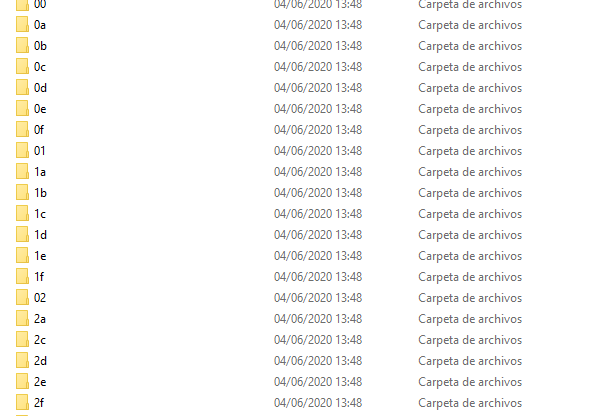615x416 pixels.
Task: Click the folder name 1e
Action: click(x=40, y=256)
